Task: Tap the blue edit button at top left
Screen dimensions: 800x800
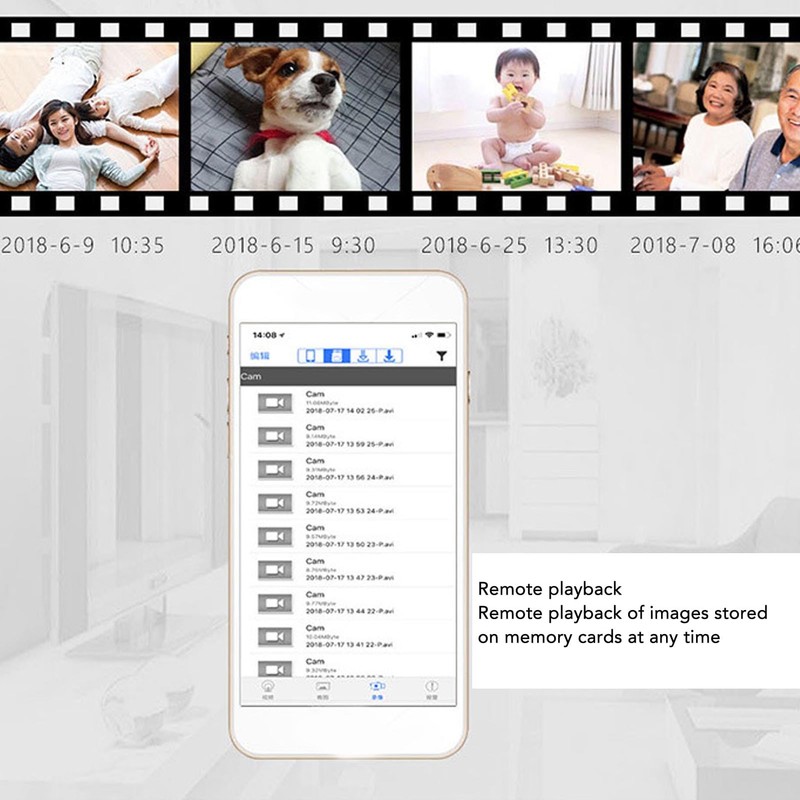Action: pyautogui.click(x=260, y=356)
